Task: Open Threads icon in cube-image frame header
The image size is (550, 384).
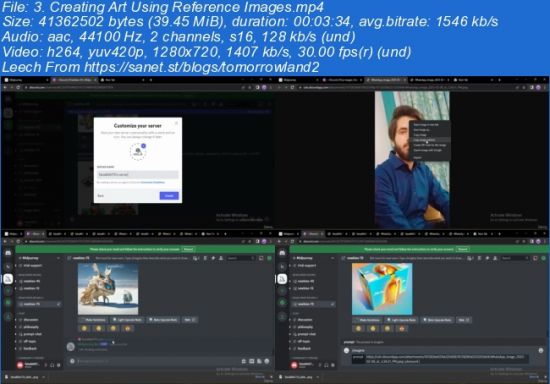Action: 471,258
